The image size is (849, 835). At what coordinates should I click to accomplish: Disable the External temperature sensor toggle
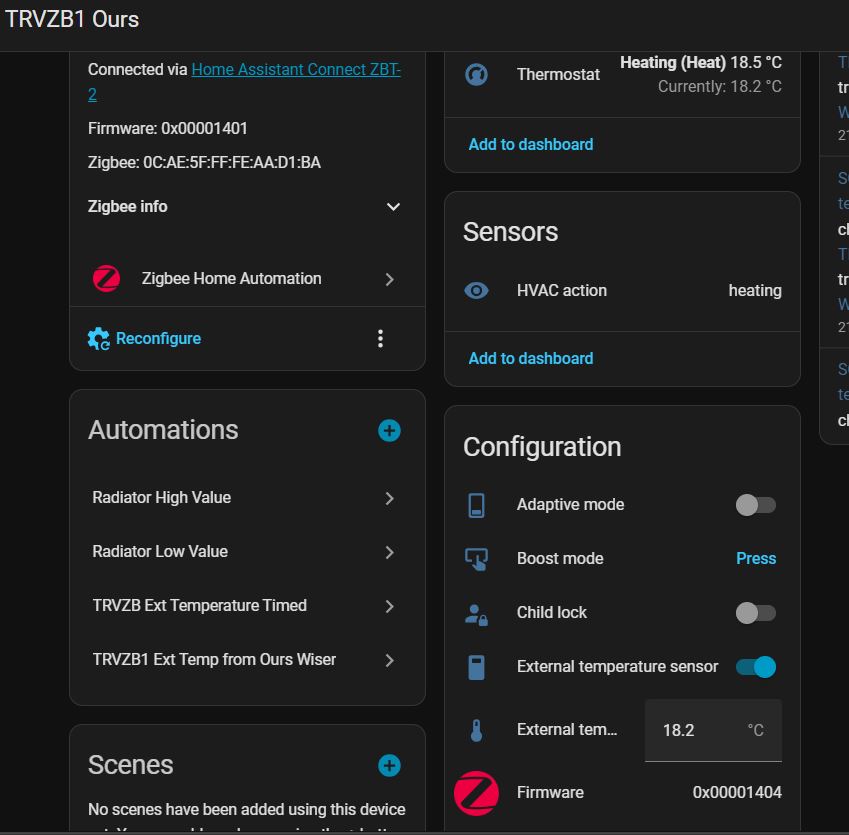pos(755,667)
